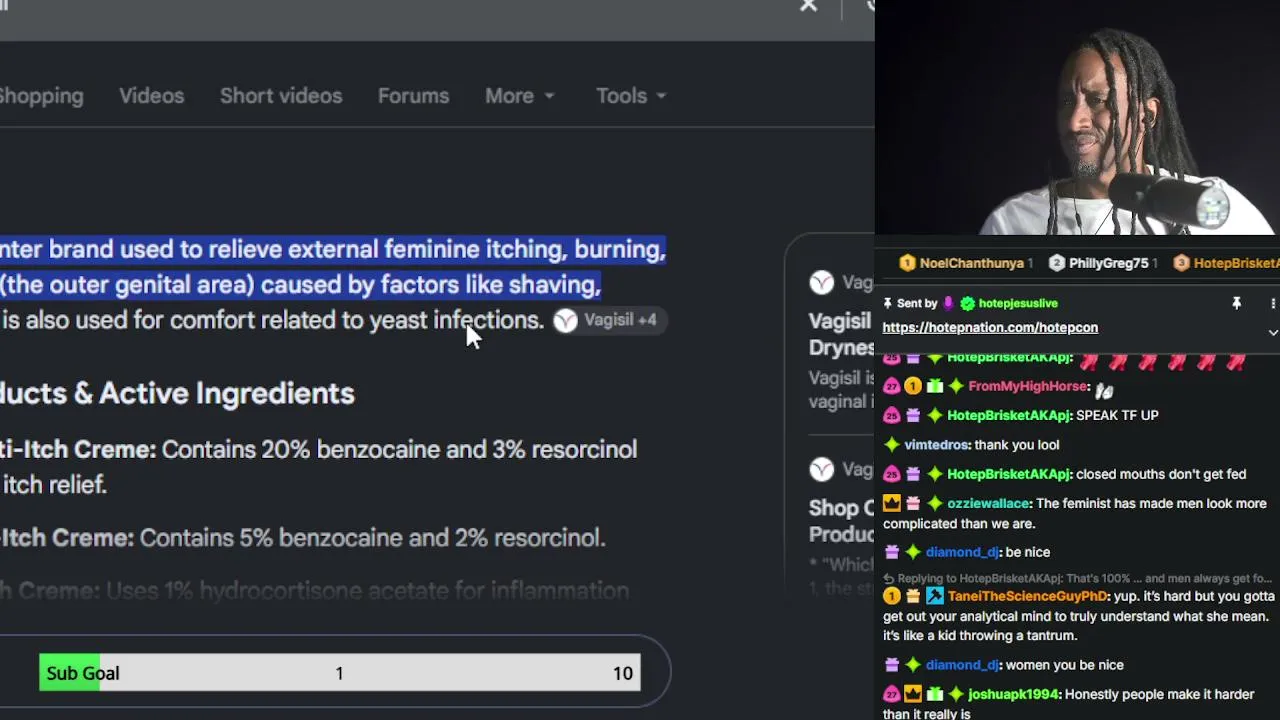This screenshot has width=1280, height=720.
Task: Click the pin icon beside Sent by
Action: coord(887,303)
